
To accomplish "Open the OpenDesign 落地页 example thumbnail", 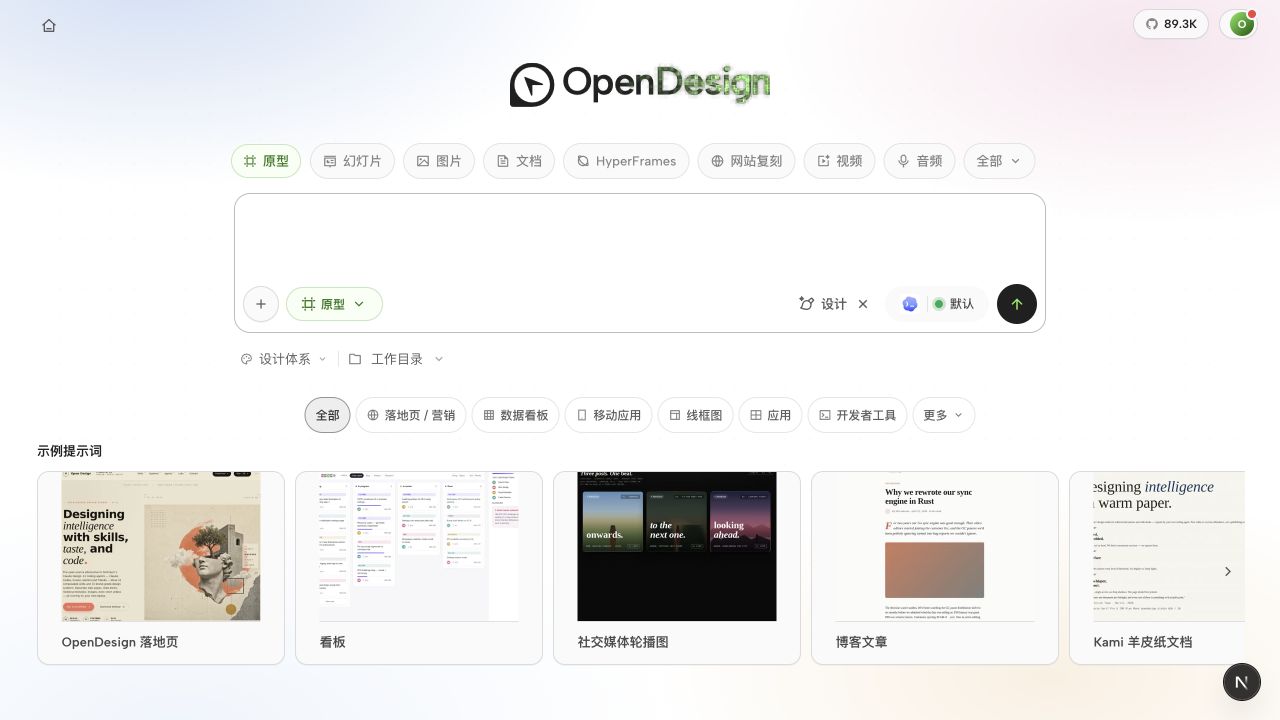I will [161, 546].
